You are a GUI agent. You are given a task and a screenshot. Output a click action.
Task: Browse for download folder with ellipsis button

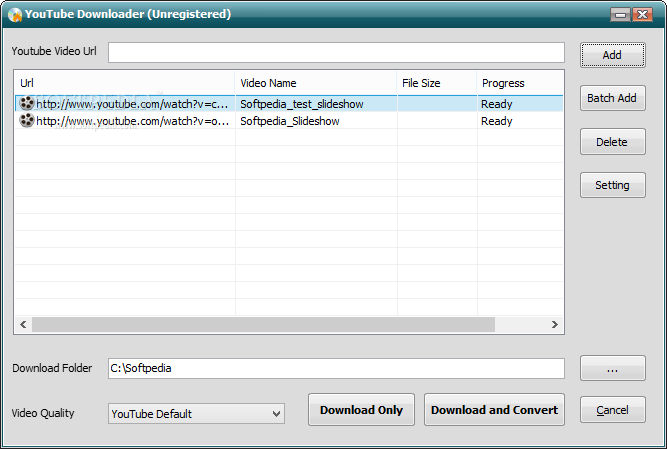coord(613,368)
